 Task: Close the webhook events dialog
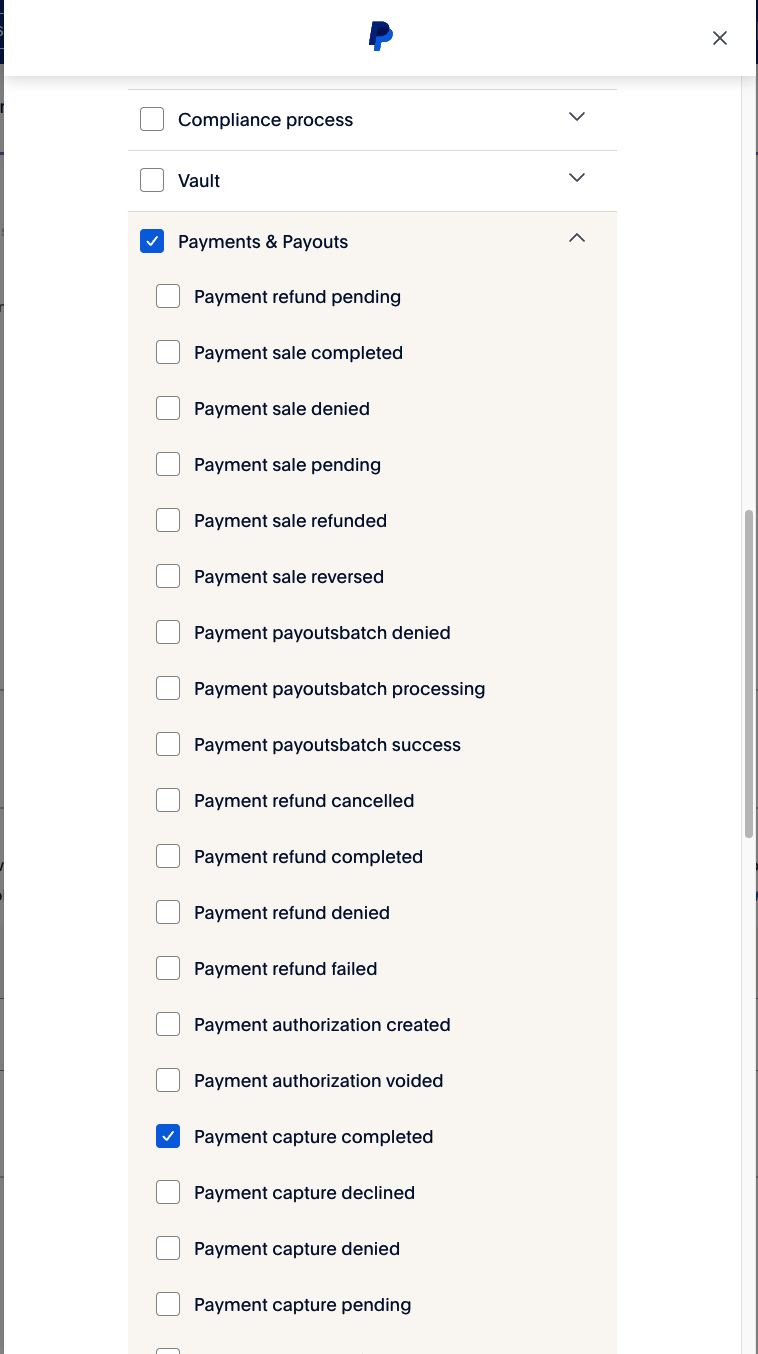click(720, 38)
